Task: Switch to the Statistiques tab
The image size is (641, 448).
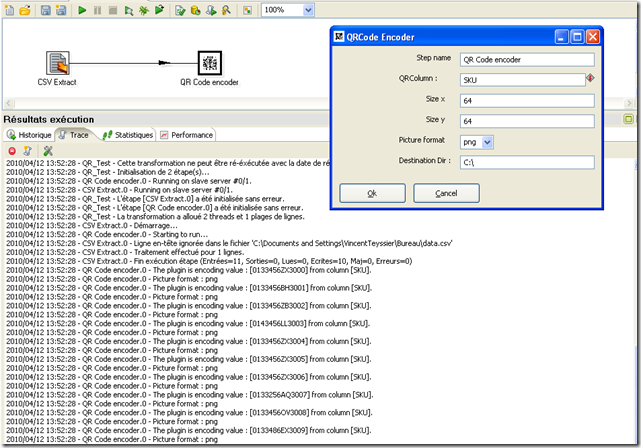Action: [x=128, y=135]
